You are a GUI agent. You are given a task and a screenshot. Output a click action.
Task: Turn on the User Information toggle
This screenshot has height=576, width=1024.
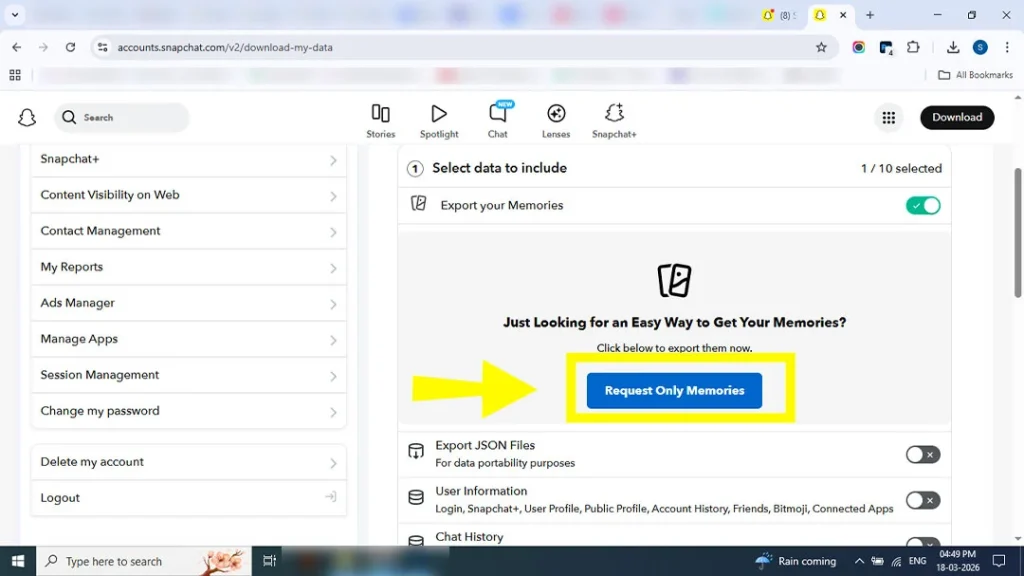click(x=922, y=499)
